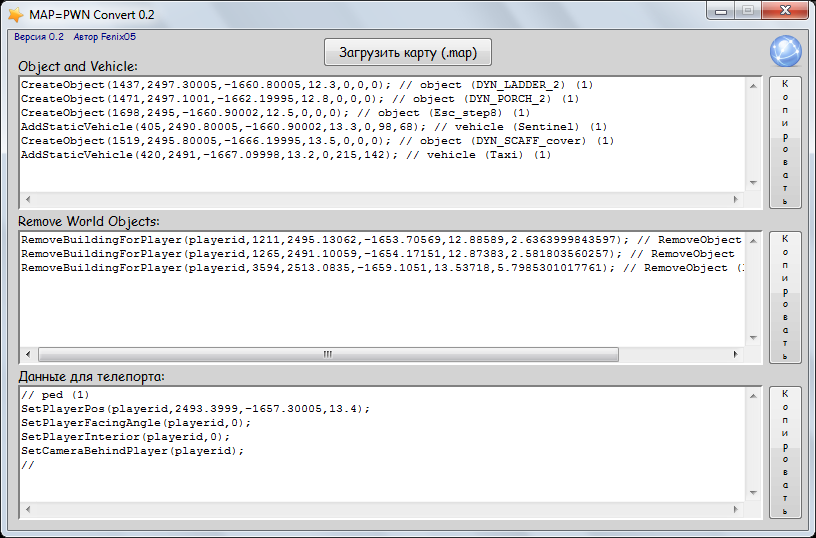Click the Remove World Objects horizontal scrollbar thumb
The width and height of the screenshot is (816, 538).
click(x=327, y=354)
